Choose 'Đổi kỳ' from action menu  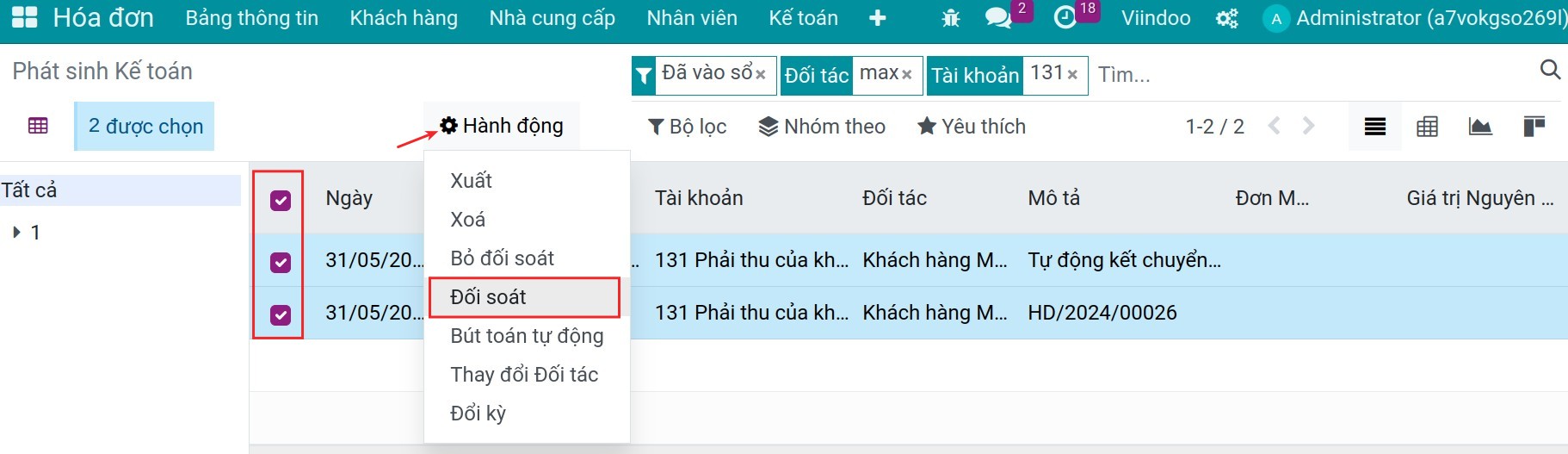point(527,413)
